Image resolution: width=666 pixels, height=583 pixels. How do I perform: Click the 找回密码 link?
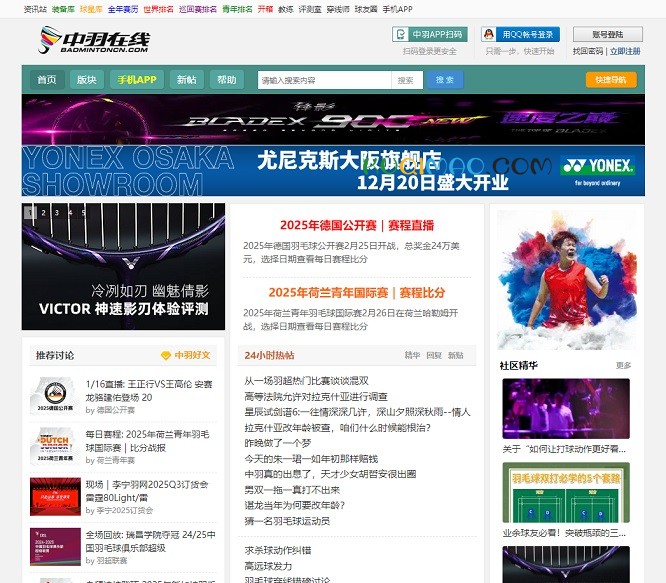tap(588, 51)
